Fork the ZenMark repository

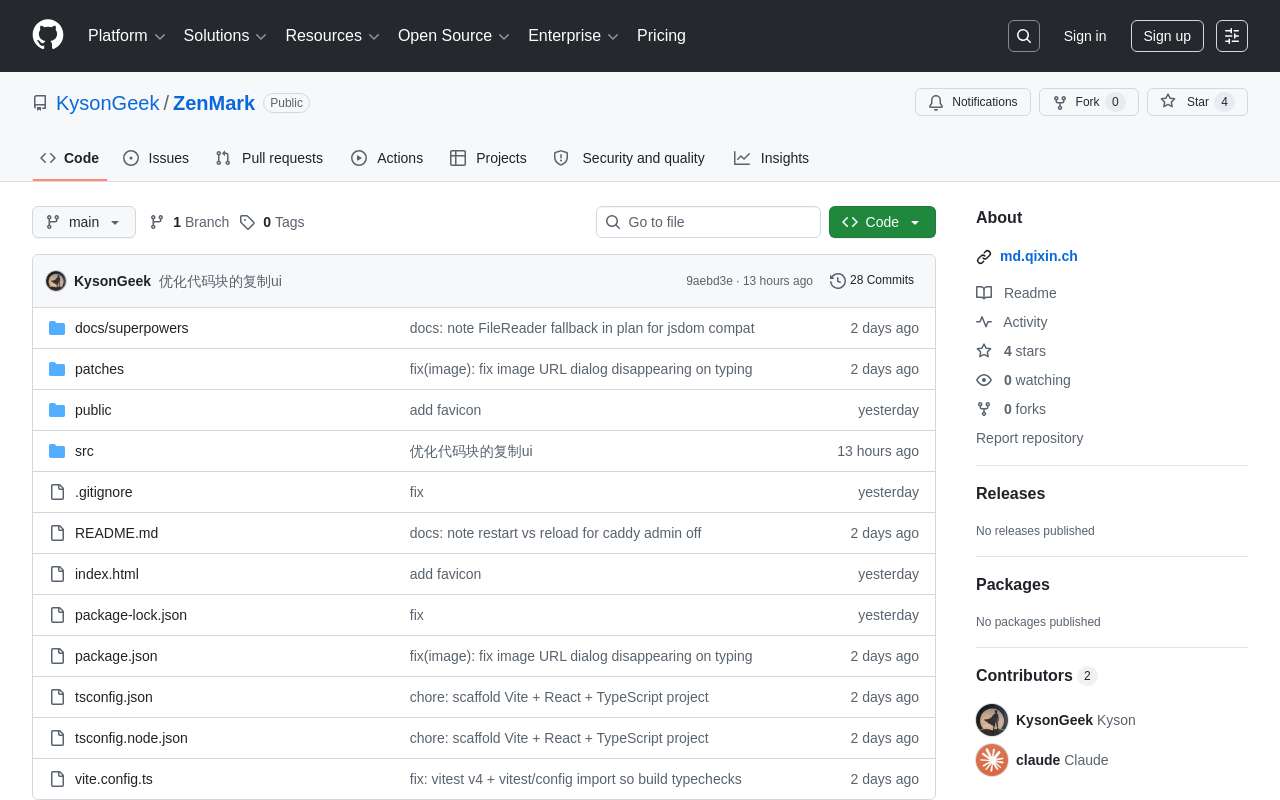[x=1089, y=102]
